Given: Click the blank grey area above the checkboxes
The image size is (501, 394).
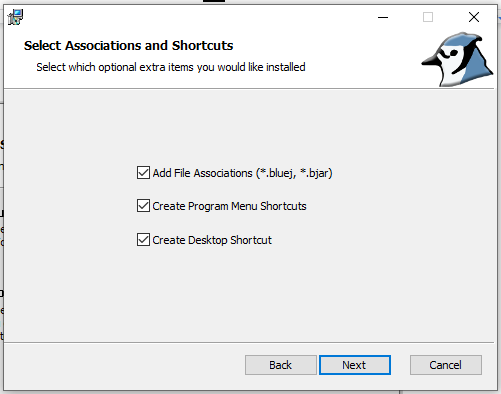Looking at the screenshot, I should (249, 127).
